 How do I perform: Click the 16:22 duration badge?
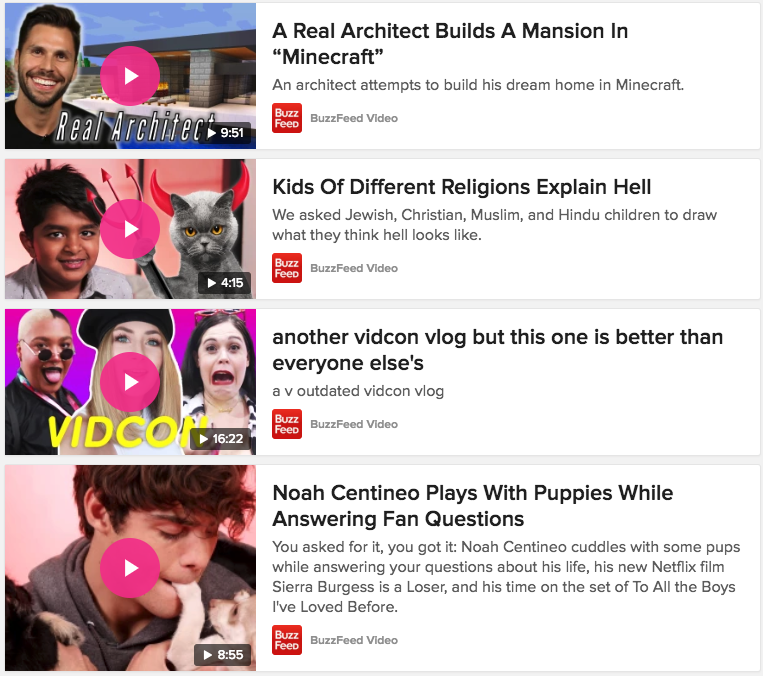[220, 438]
